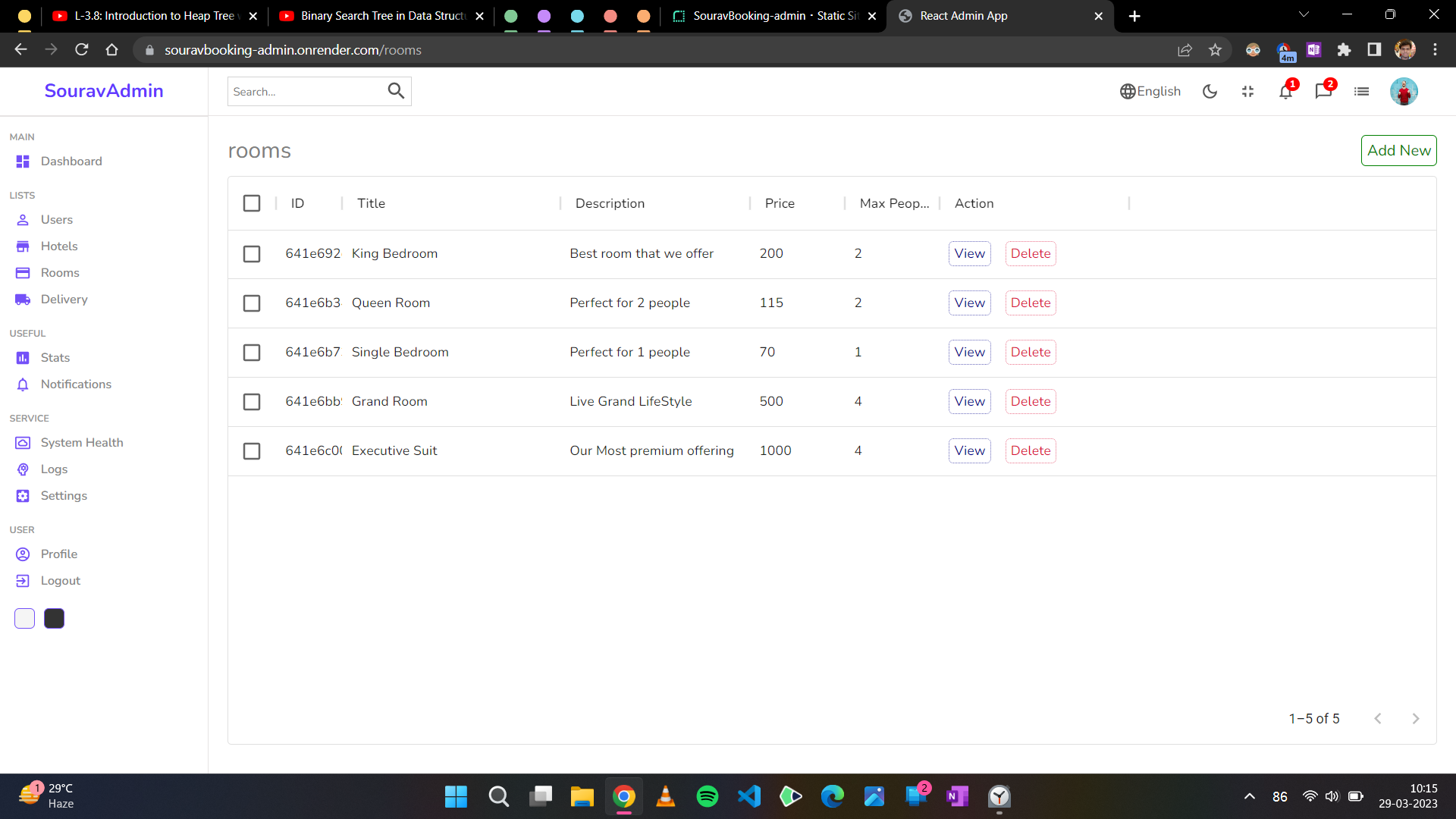
Task: Delete the Single Bedroom entry
Action: (1031, 353)
